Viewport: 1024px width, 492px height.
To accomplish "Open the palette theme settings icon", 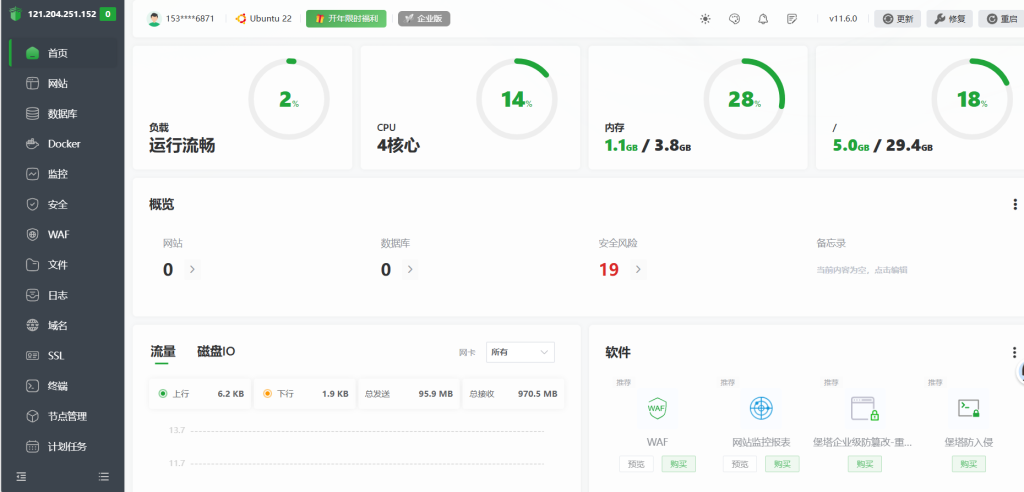I will [x=734, y=19].
